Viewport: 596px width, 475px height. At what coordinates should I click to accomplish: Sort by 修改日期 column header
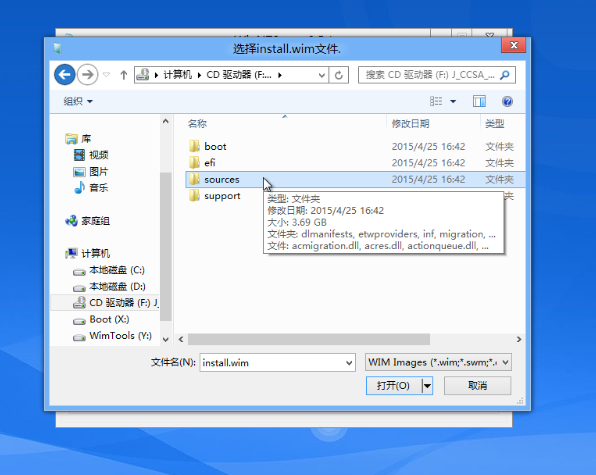click(x=411, y=124)
